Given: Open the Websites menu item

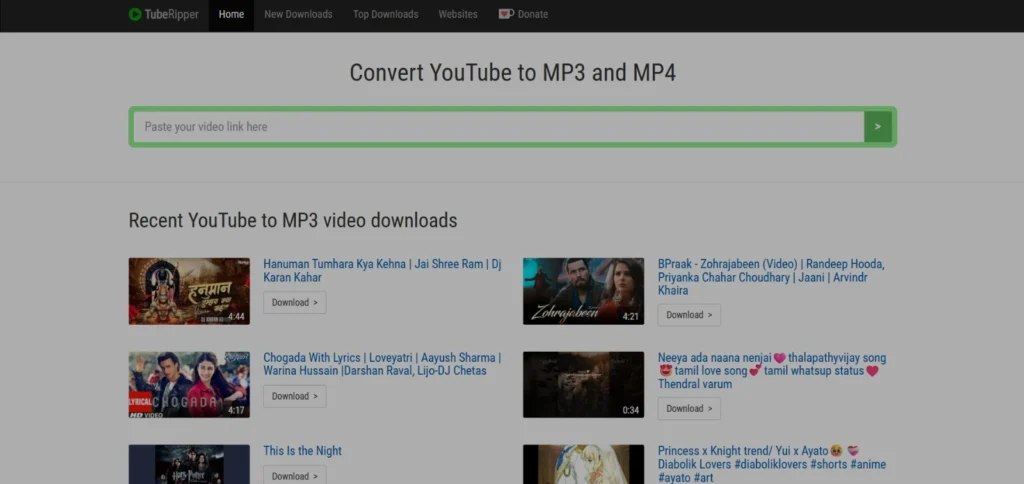Looking at the screenshot, I should coord(458,14).
